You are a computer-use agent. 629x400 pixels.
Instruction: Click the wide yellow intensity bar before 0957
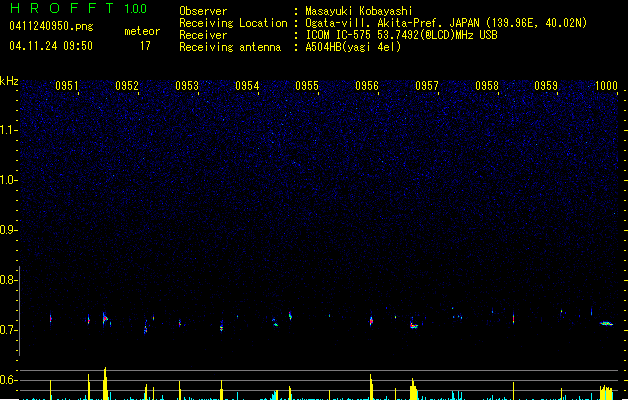pos(413,389)
